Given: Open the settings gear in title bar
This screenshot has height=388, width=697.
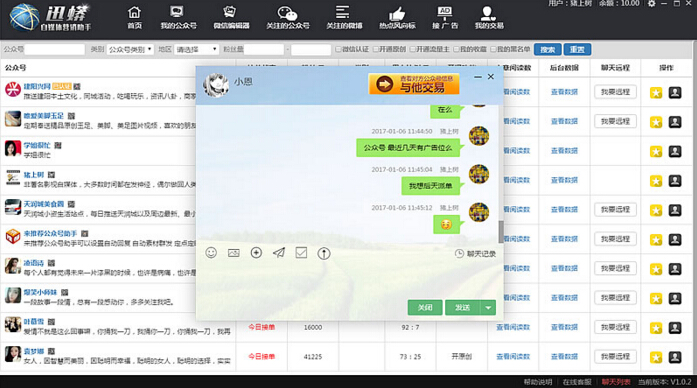Looking at the screenshot, I should 652,4.
